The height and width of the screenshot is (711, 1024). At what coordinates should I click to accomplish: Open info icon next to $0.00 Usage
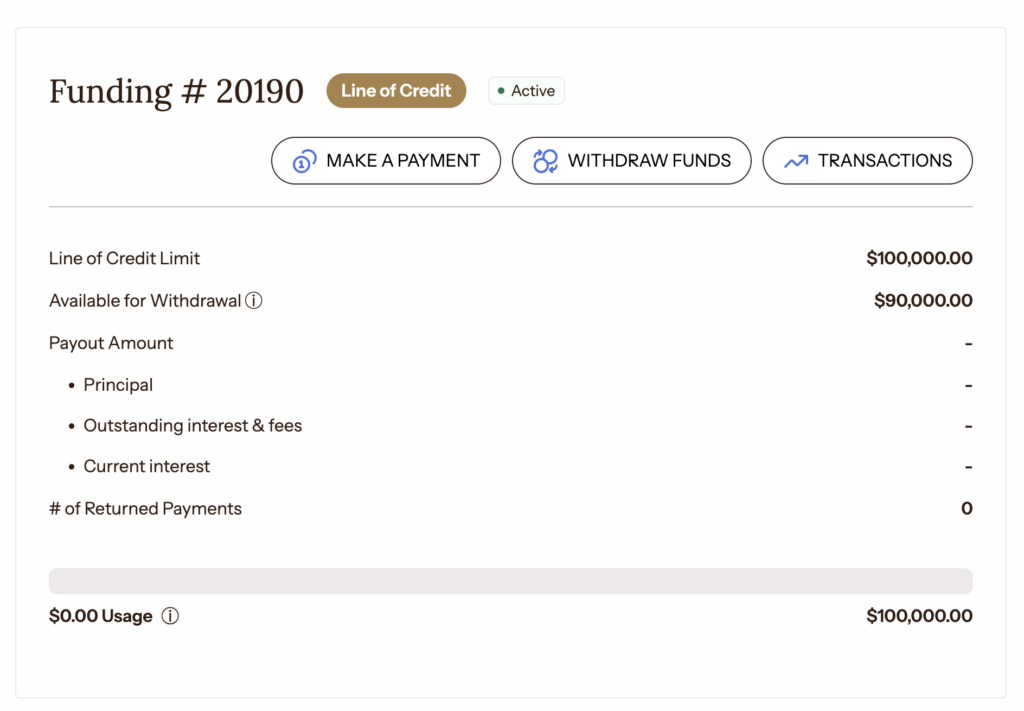[x=170, y=616]
